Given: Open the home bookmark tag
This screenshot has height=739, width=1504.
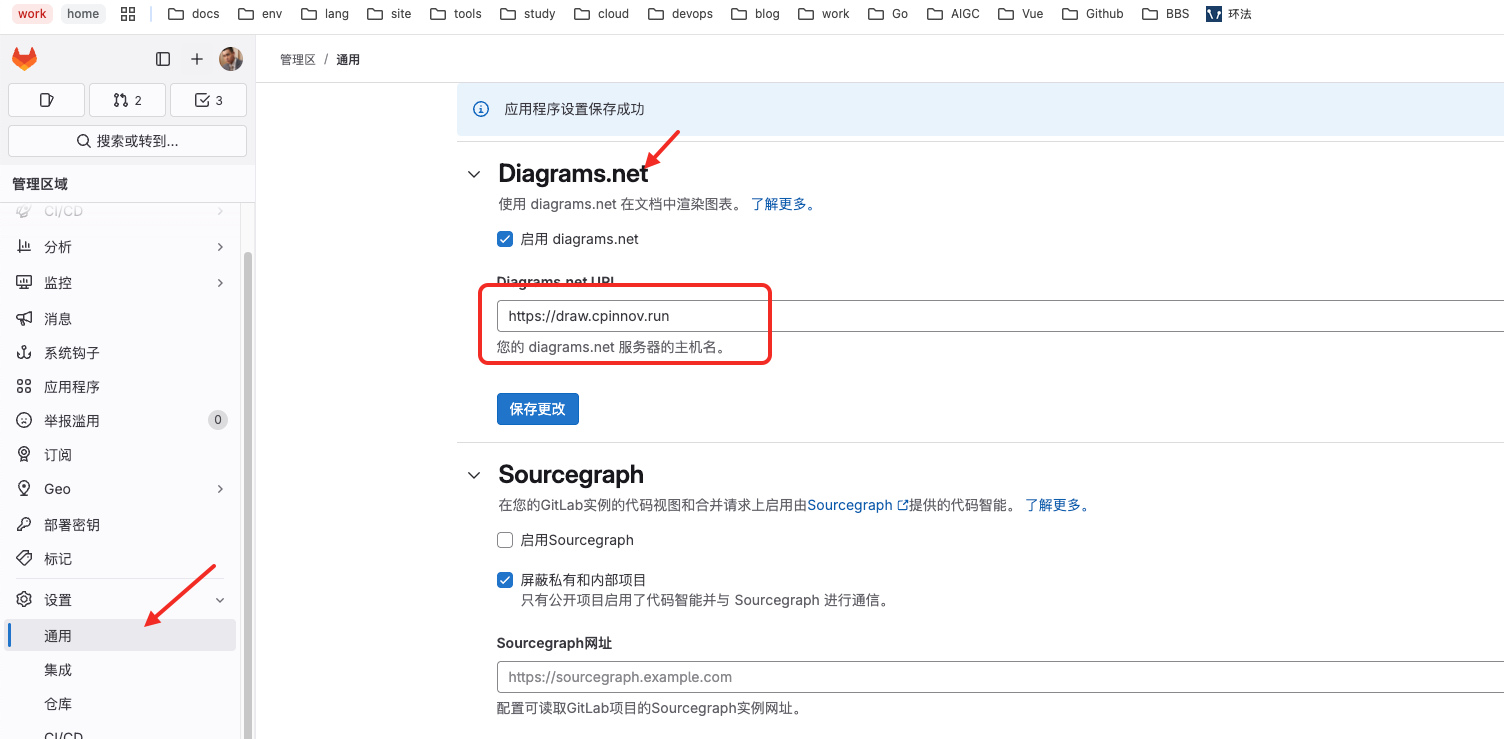Looking at the screenshot, I should tap(83, 14).
